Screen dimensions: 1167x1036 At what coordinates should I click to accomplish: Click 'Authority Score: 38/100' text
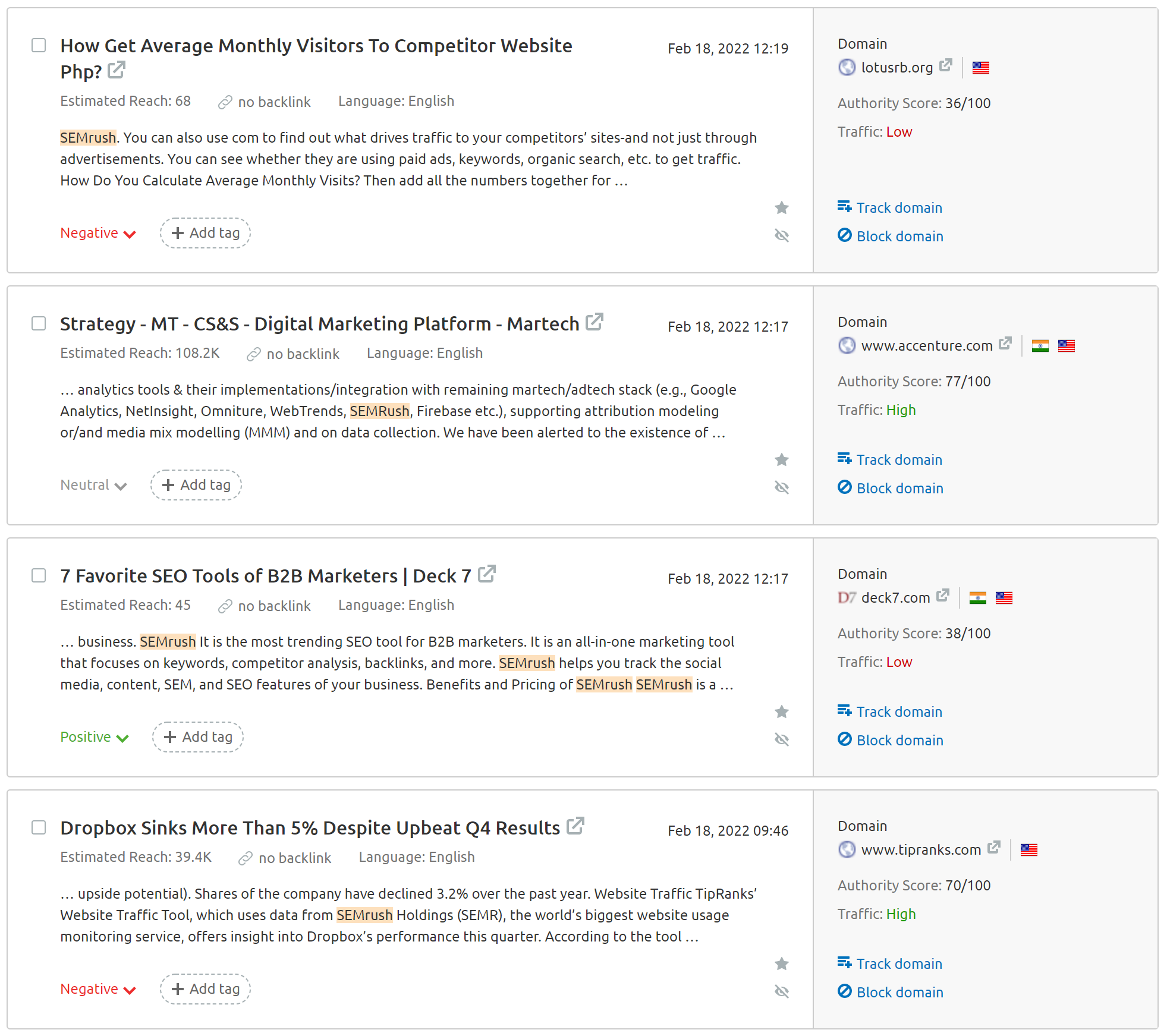click(x=914, y=633)
